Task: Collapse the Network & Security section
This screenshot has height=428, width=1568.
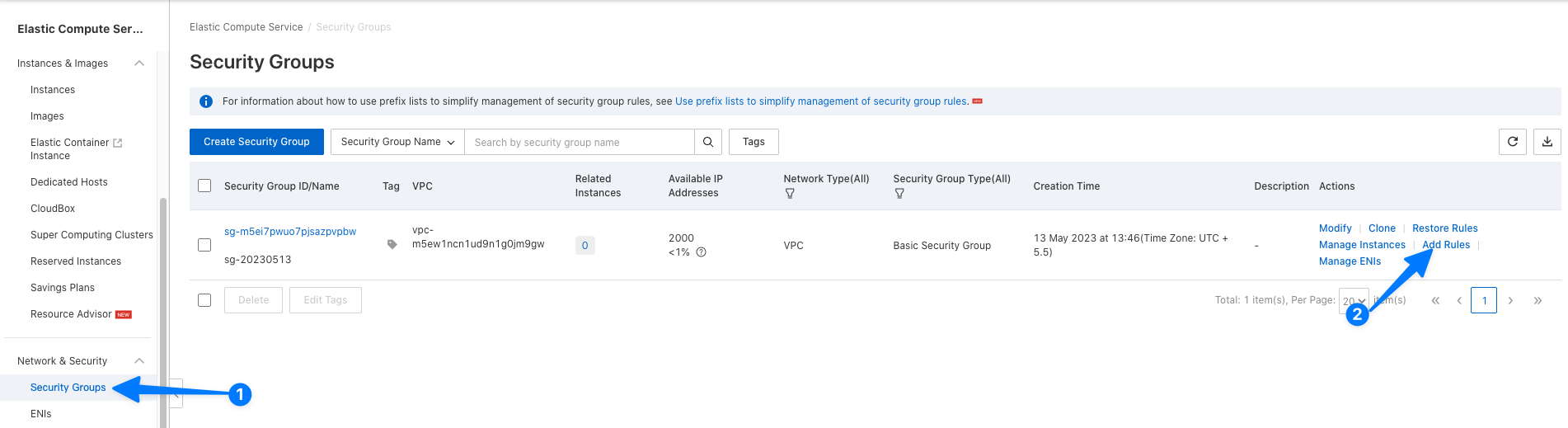Action: [139, 361]
